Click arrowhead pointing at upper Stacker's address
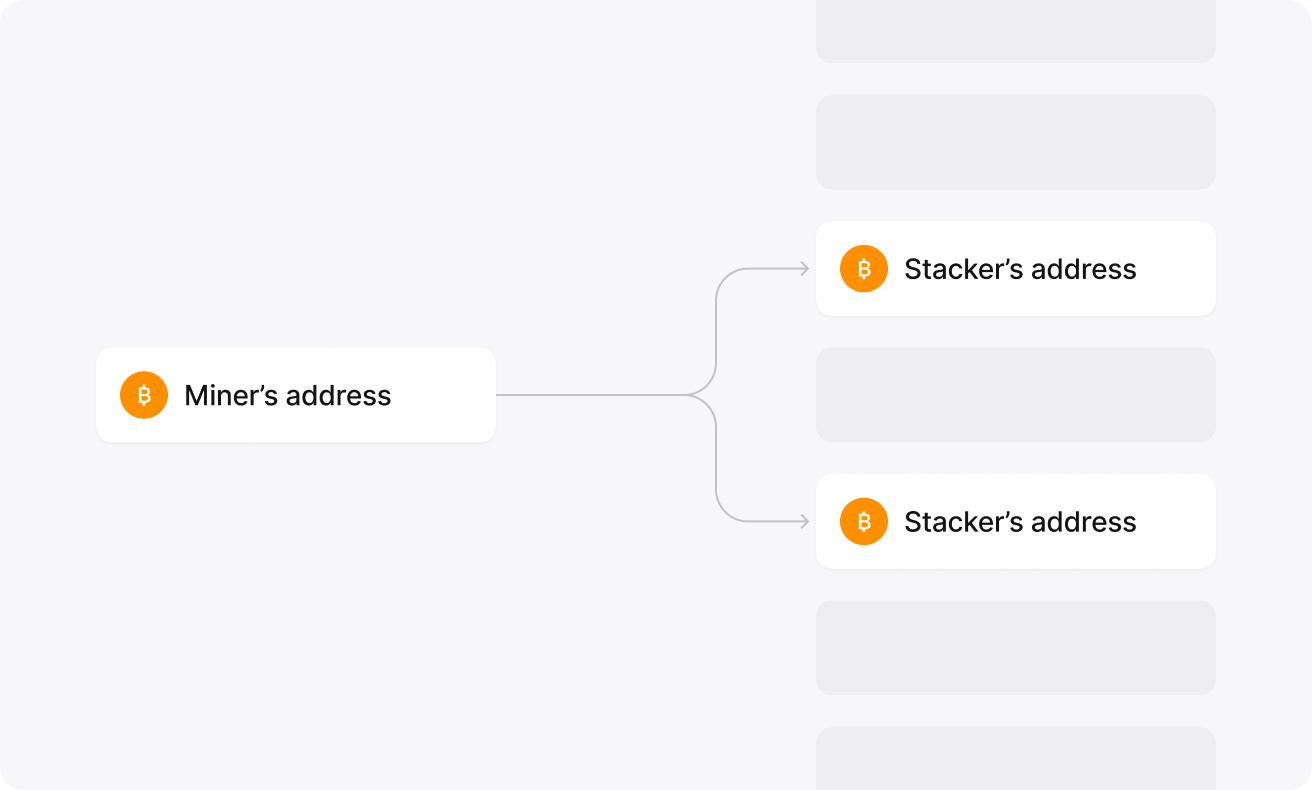Viewport: 1312px width, 790px height. 803,269
